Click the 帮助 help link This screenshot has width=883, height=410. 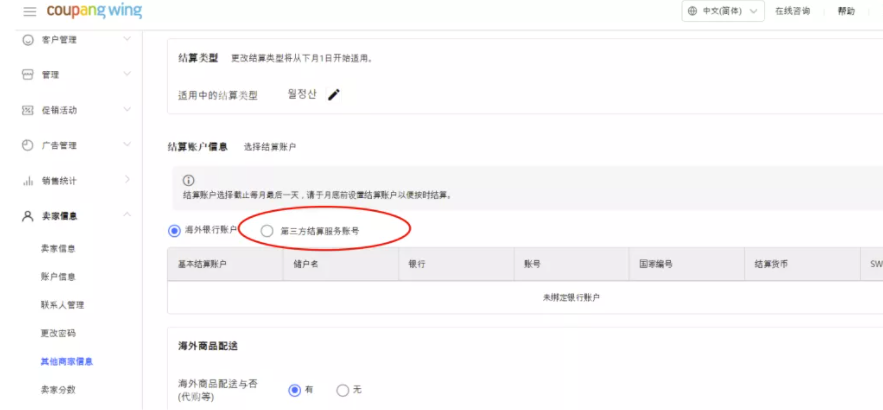[846, 11]
